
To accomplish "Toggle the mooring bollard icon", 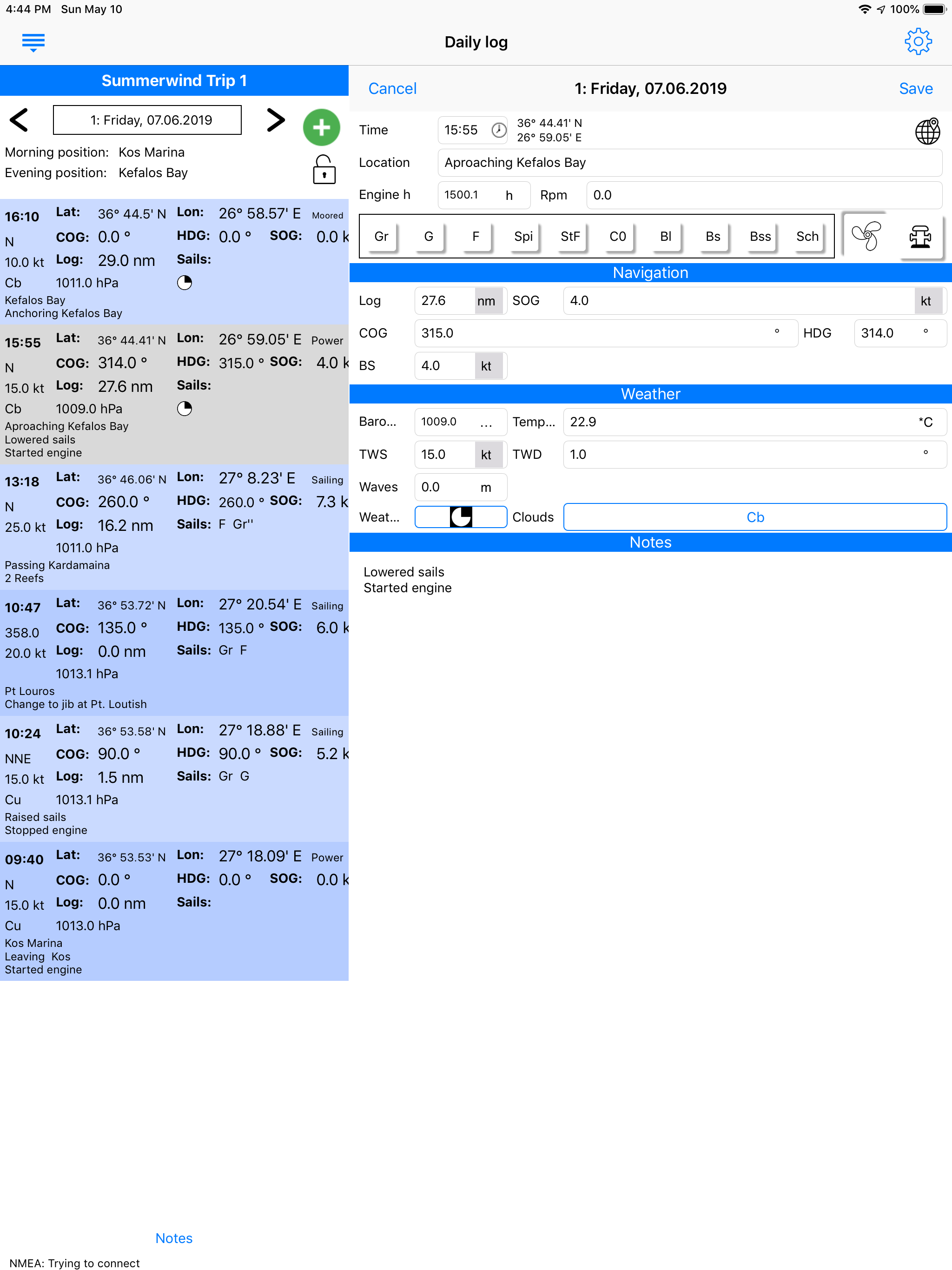I will 920,236.
